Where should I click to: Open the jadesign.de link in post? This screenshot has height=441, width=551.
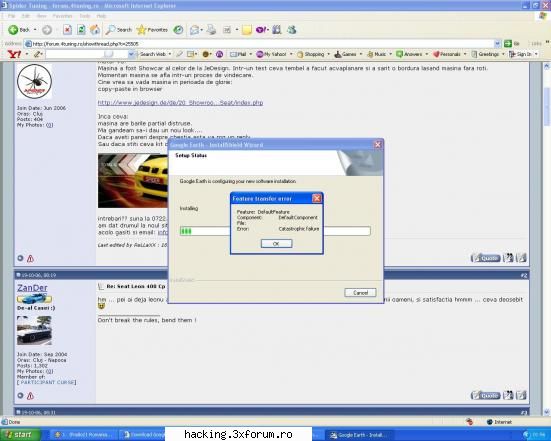180,103
